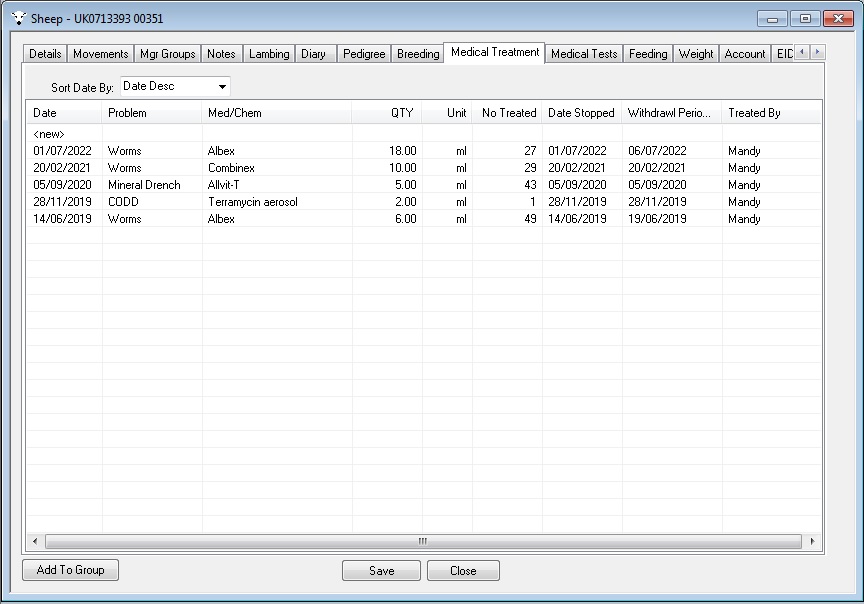Viewport: 864px width, 604px height.
Task: Sort by the Date column header
Action: [x=45, y=113]
